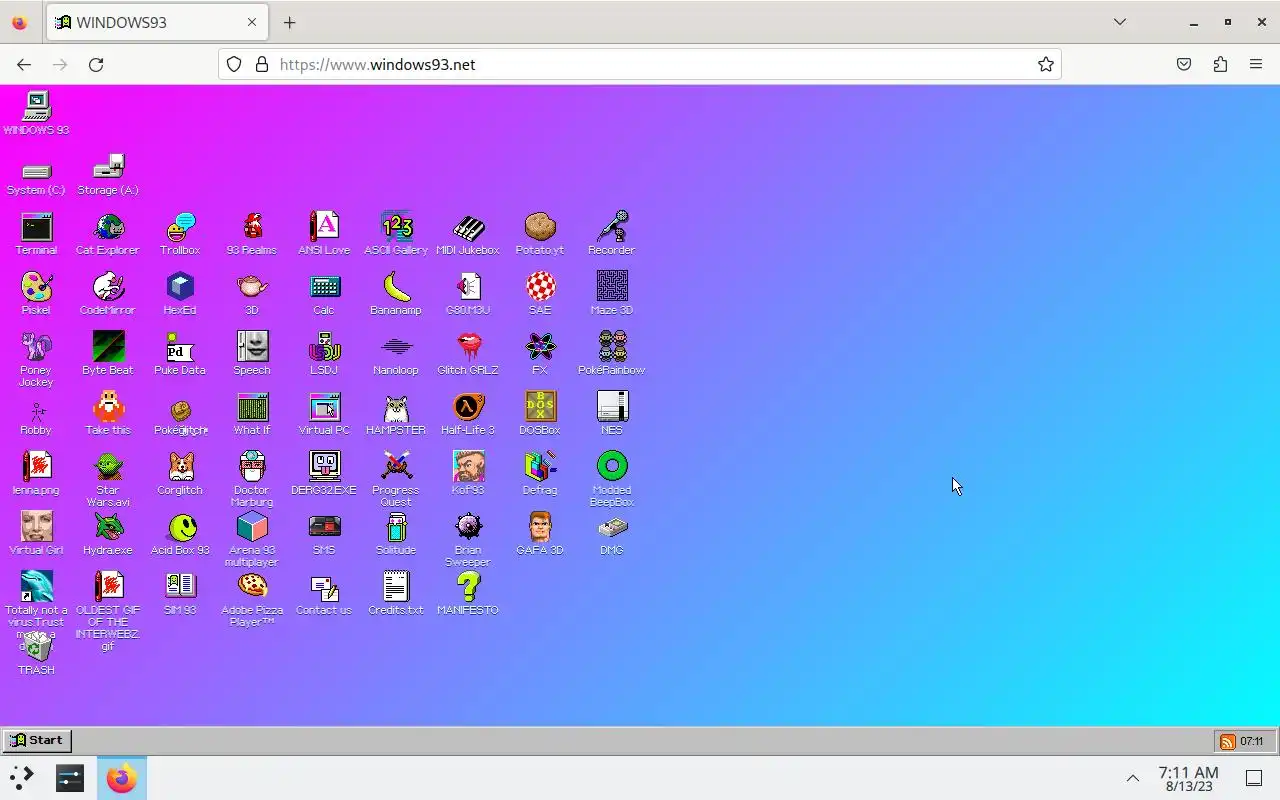Show hidden system tray icons

click(1133, 778)
